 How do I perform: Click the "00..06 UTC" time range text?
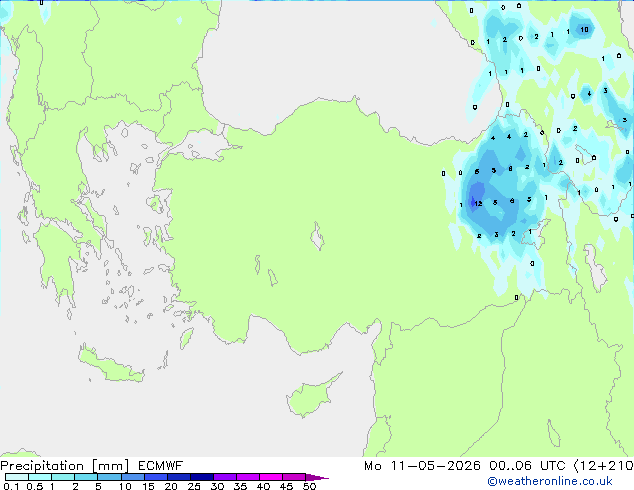tap(527, 466)
